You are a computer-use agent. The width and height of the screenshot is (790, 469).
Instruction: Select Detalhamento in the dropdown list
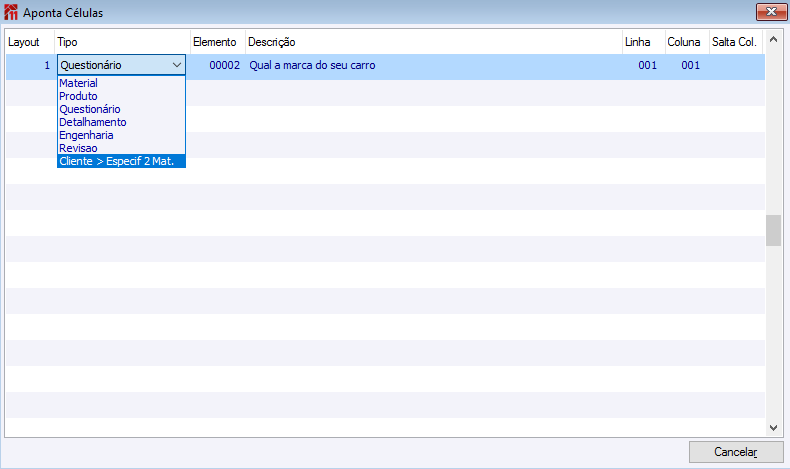(x=121, y=122)
